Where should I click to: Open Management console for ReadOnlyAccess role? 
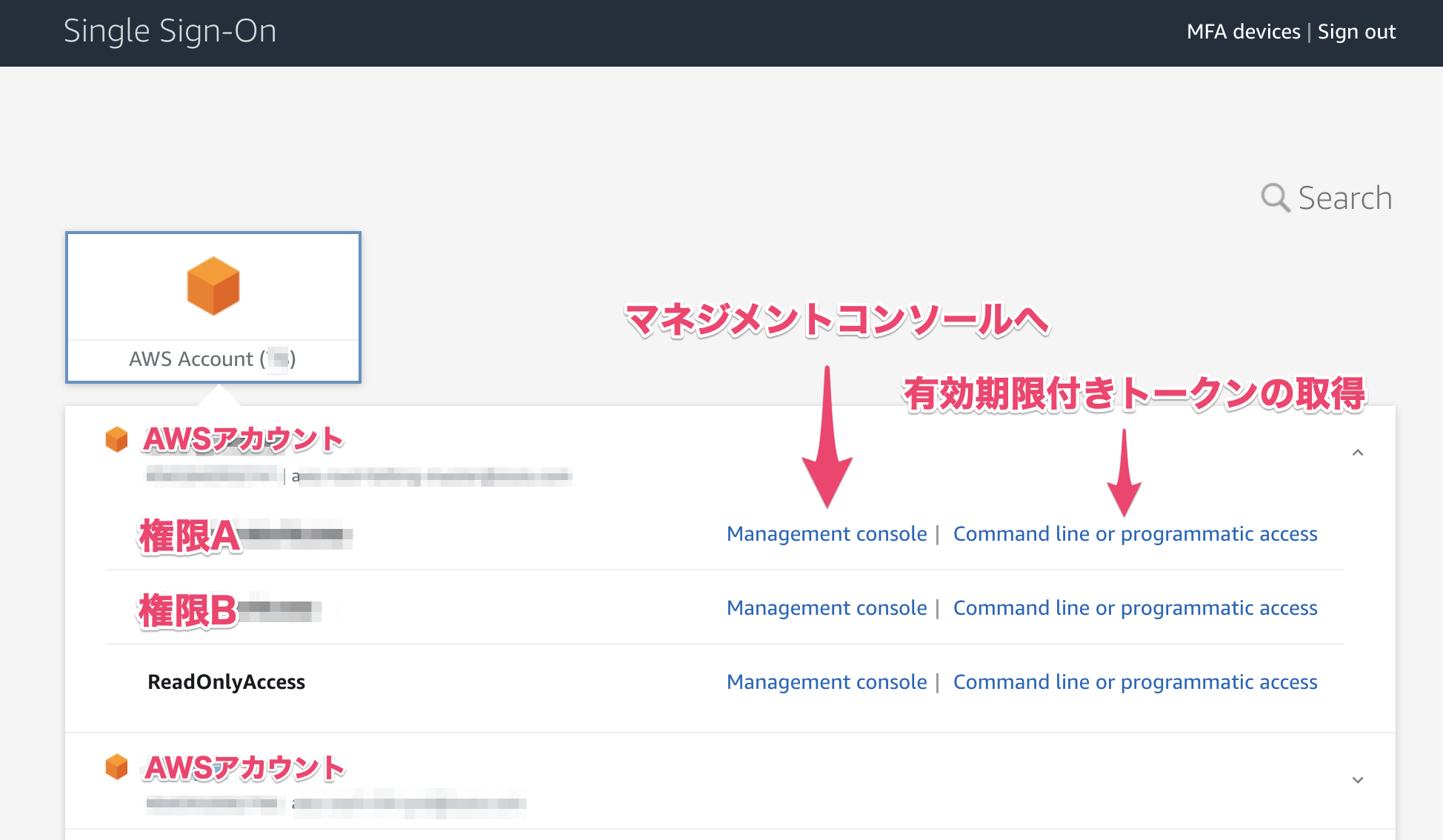826,682
